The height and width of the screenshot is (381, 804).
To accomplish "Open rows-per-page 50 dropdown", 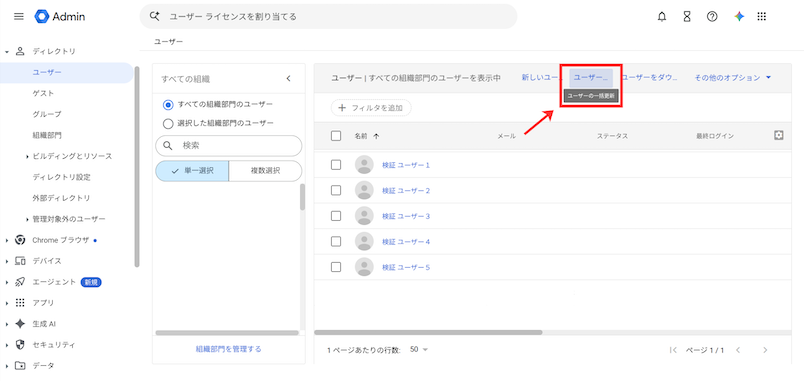I will coord(419,350).
